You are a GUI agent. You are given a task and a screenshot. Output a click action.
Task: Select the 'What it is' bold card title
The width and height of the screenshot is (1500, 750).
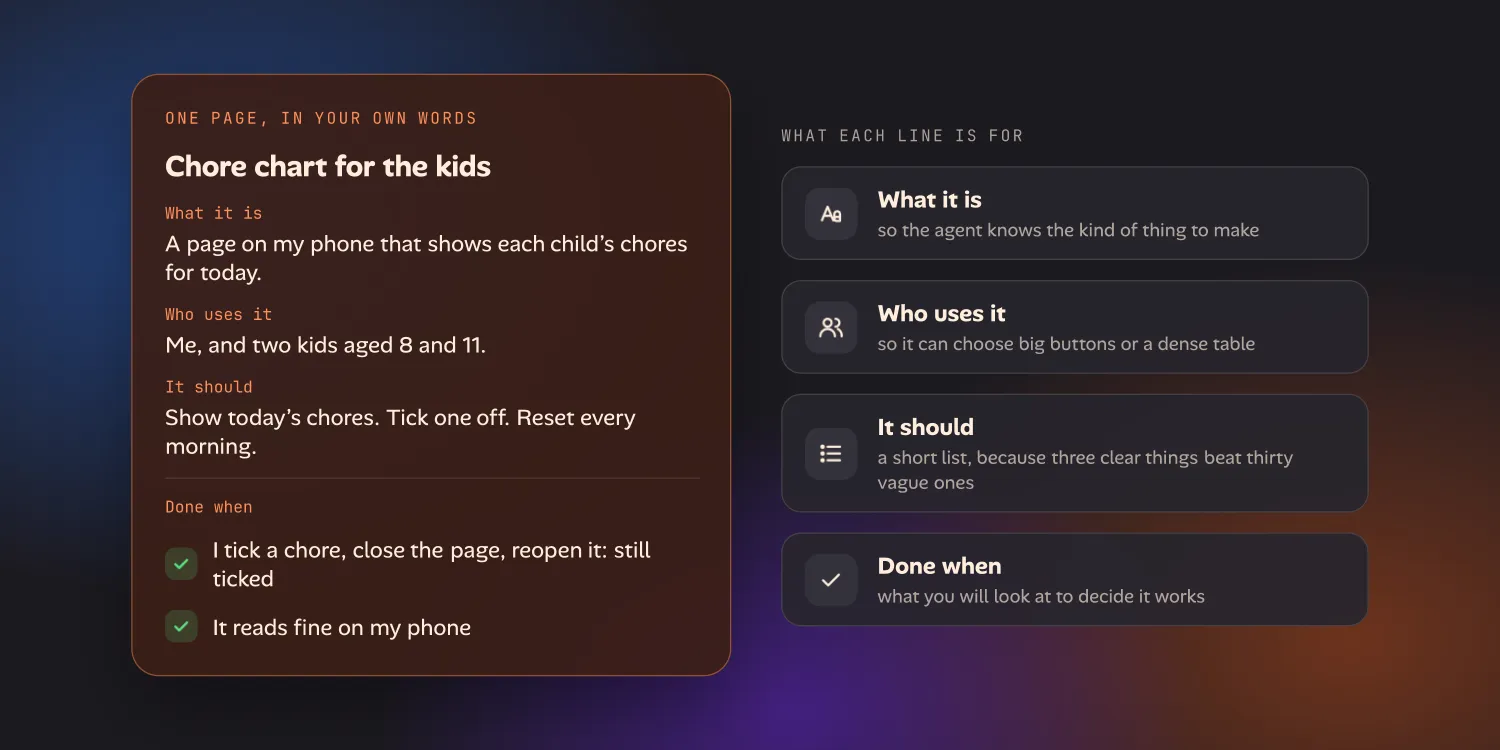point(929,200)
